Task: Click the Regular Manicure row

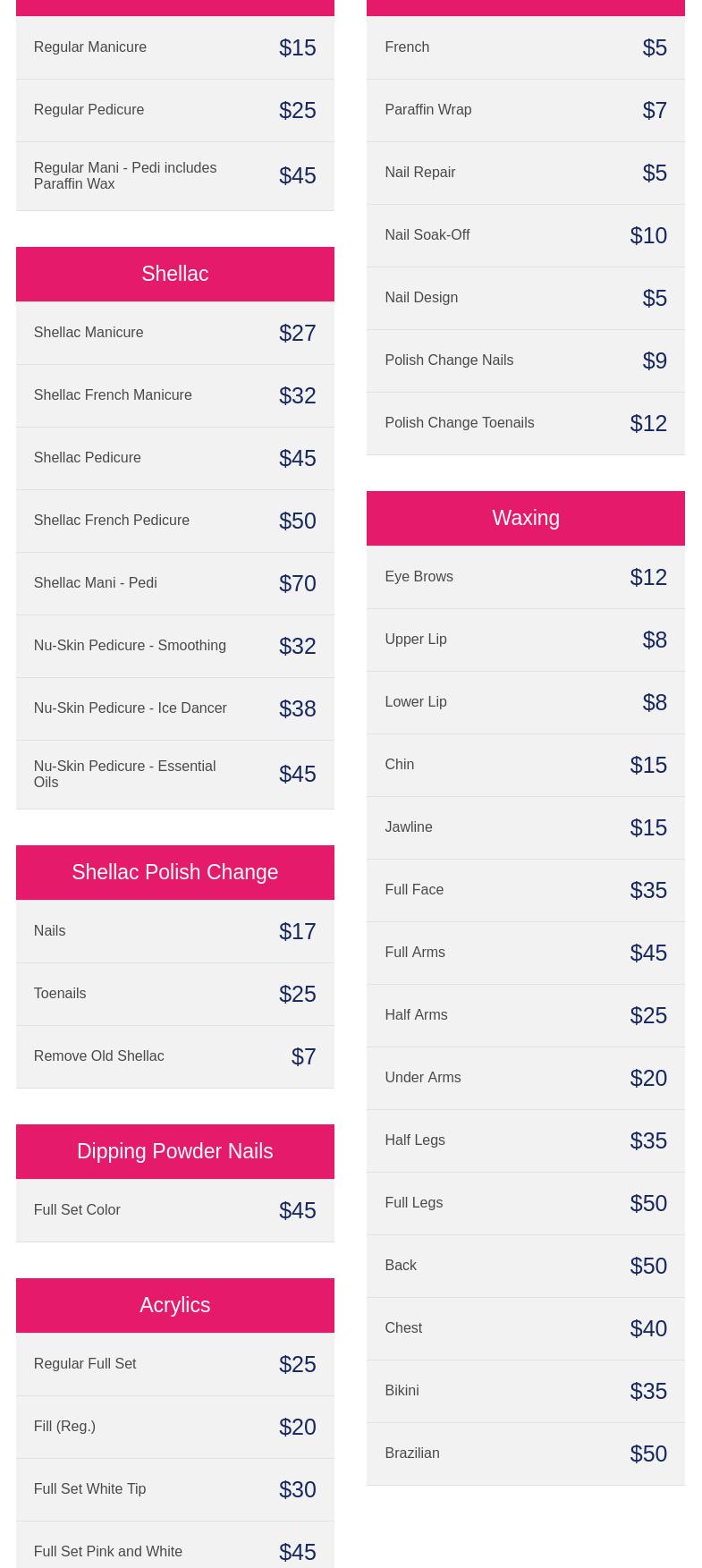Action: click(174, 47)
